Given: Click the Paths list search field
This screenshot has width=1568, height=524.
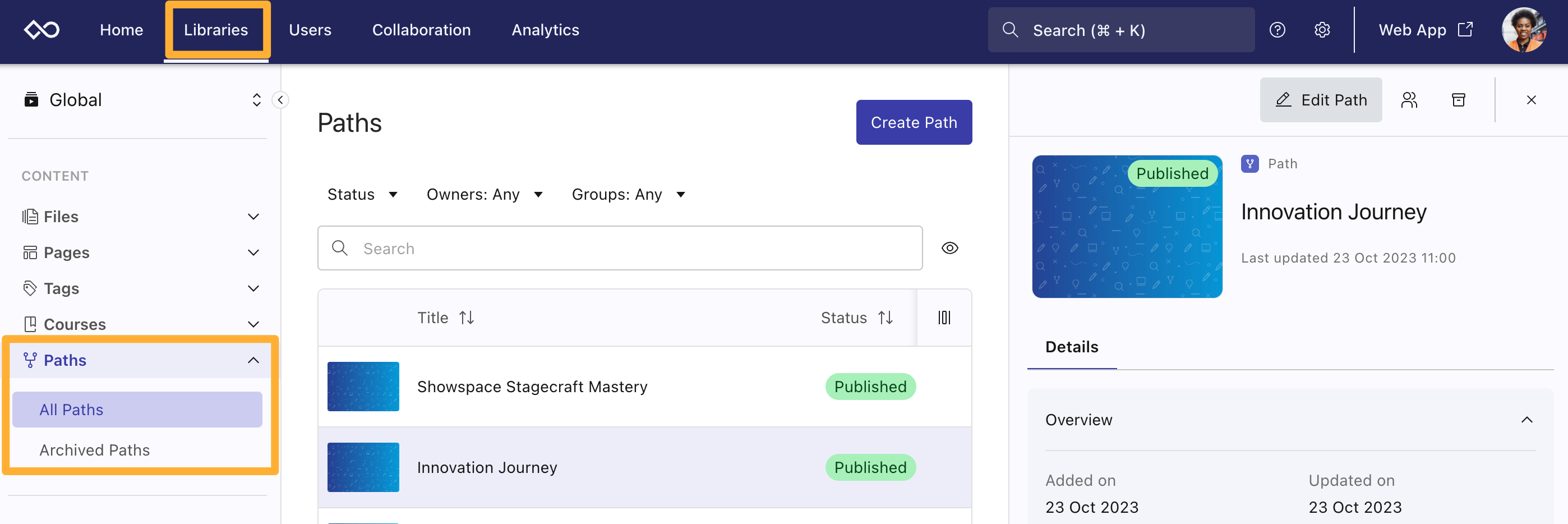Looking at the screenshot, I should click(620, 249).
